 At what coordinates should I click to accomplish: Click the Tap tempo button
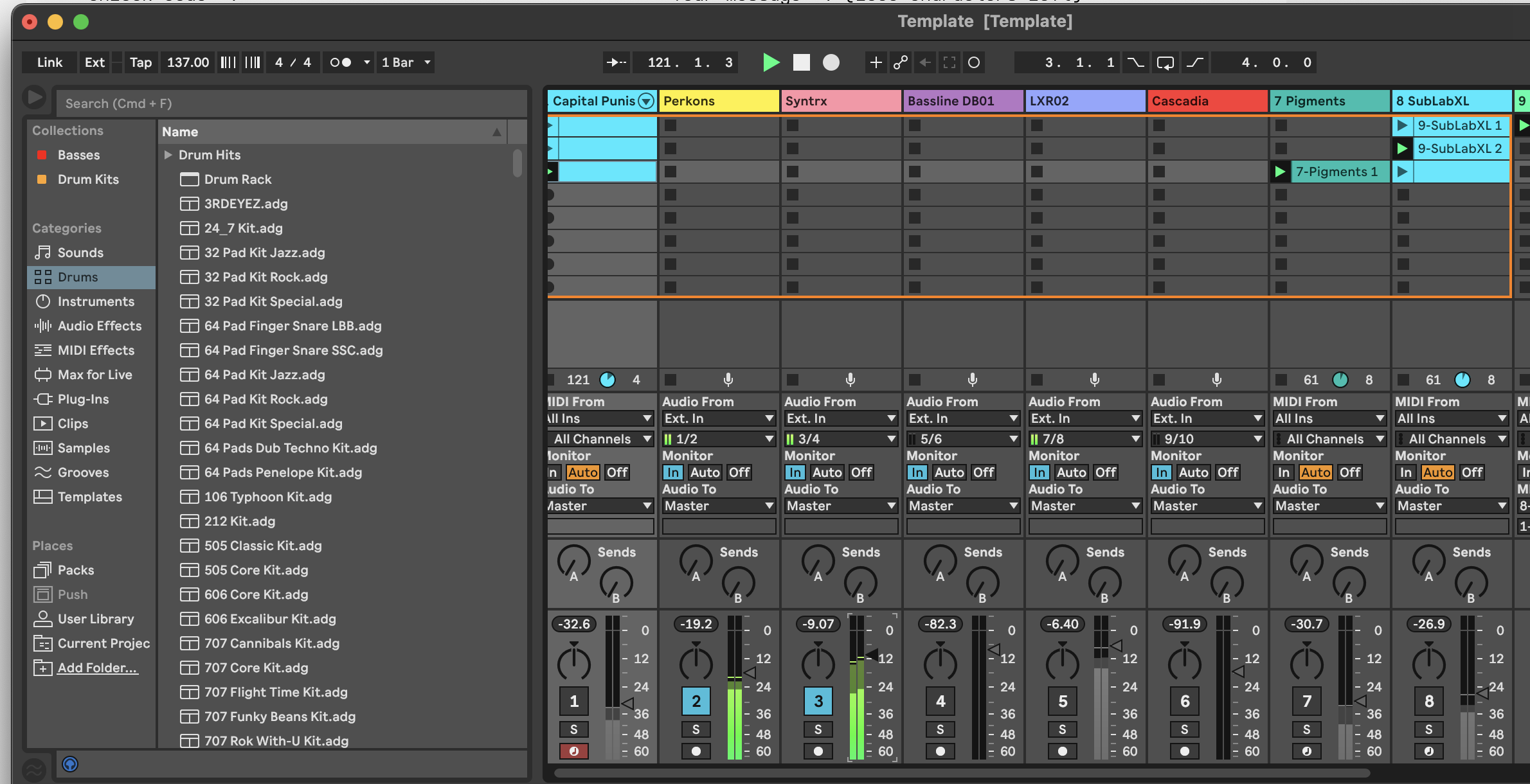pos(141,62)
